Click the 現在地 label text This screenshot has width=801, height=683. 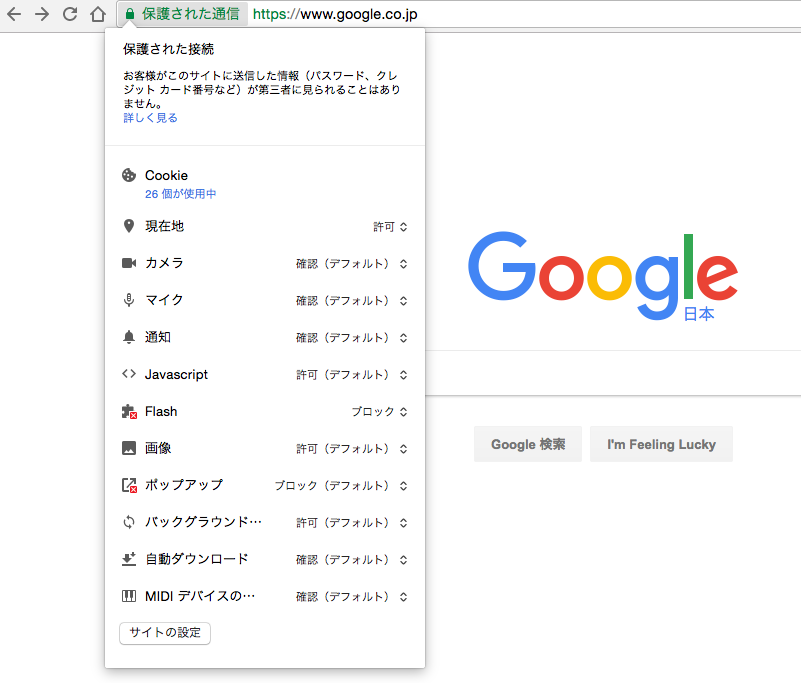(x=164, y=226)
